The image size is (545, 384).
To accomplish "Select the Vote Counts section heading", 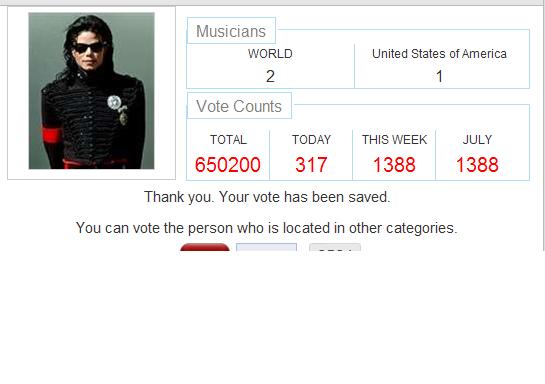I will (x=239, y=106).
